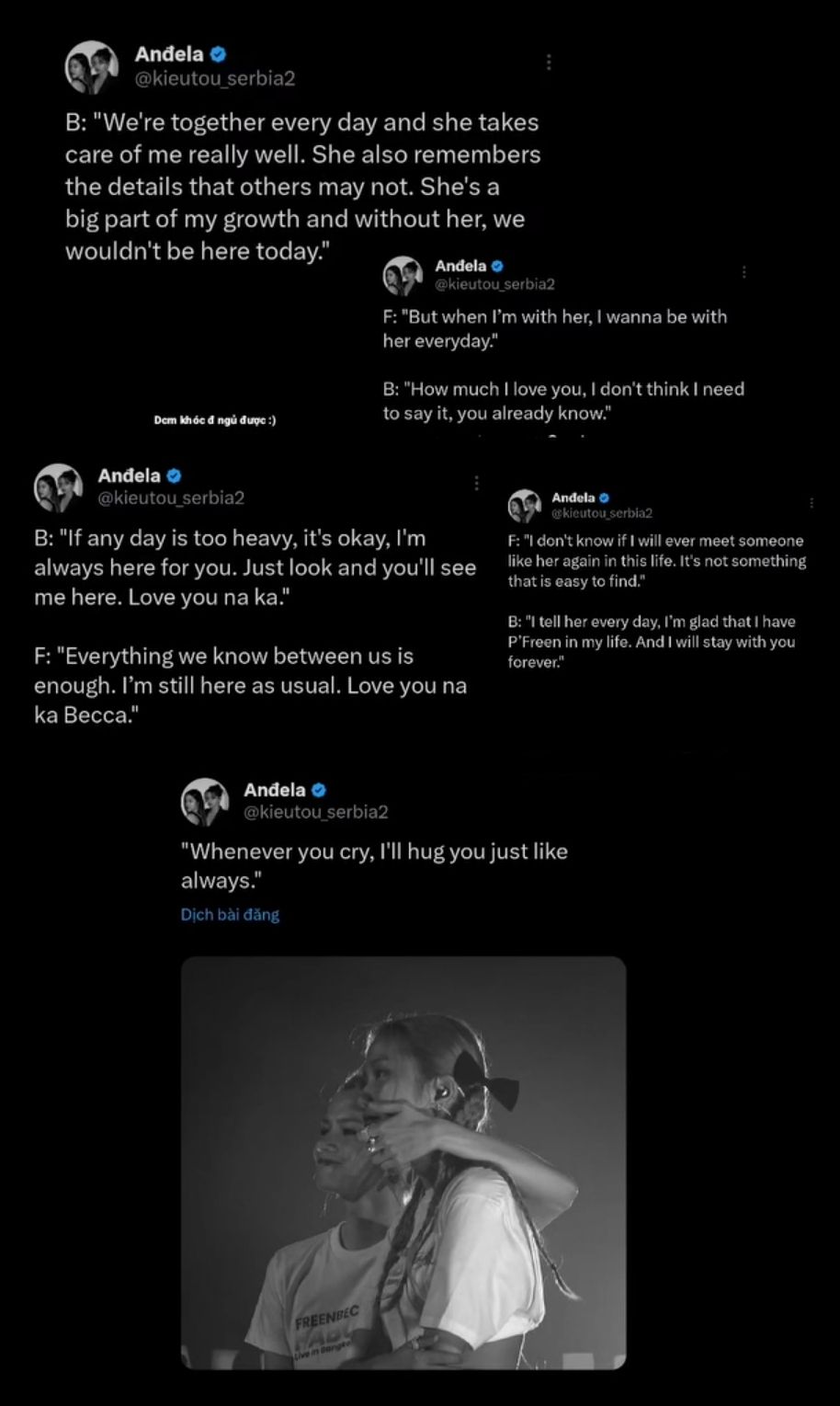Image resolution: width=840 pixels, height=1406 pixels.
Task: Open more options on the 'But when I'm with her' tweet
Action: coord(744,272)
